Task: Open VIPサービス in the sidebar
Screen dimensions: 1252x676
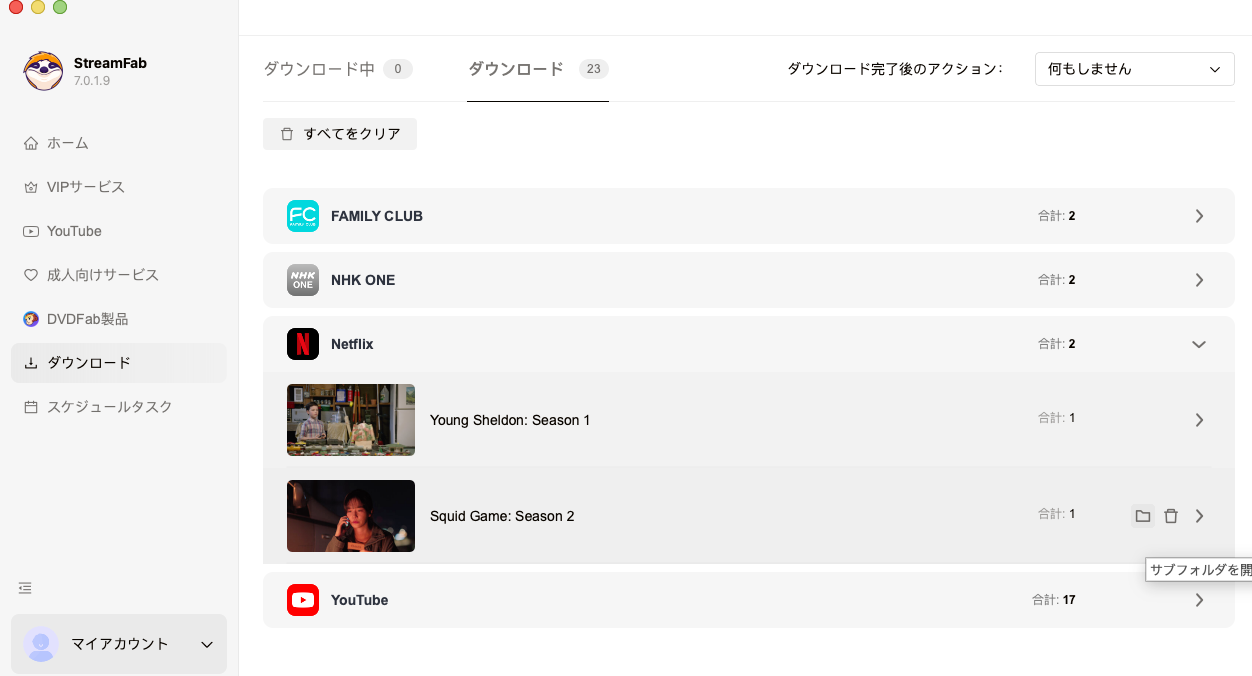Action: coord(119,187)
